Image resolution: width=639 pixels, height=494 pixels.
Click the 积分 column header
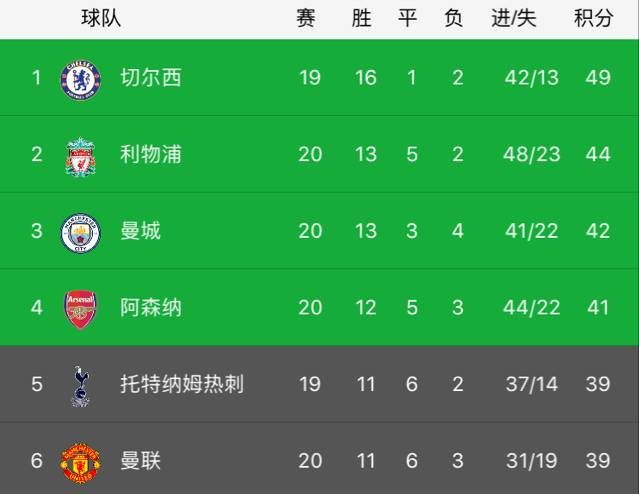point(594,18)
